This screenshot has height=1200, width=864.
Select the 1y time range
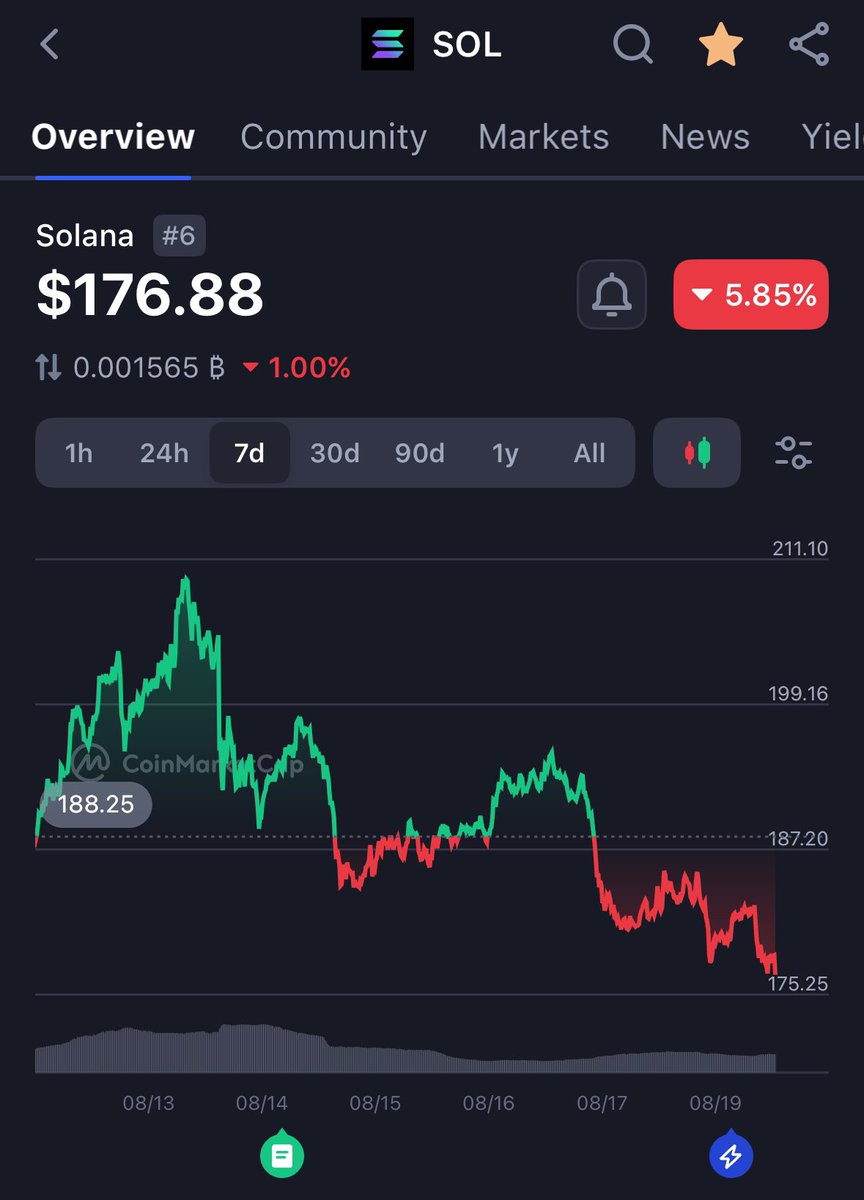click(x=505, y=453)
